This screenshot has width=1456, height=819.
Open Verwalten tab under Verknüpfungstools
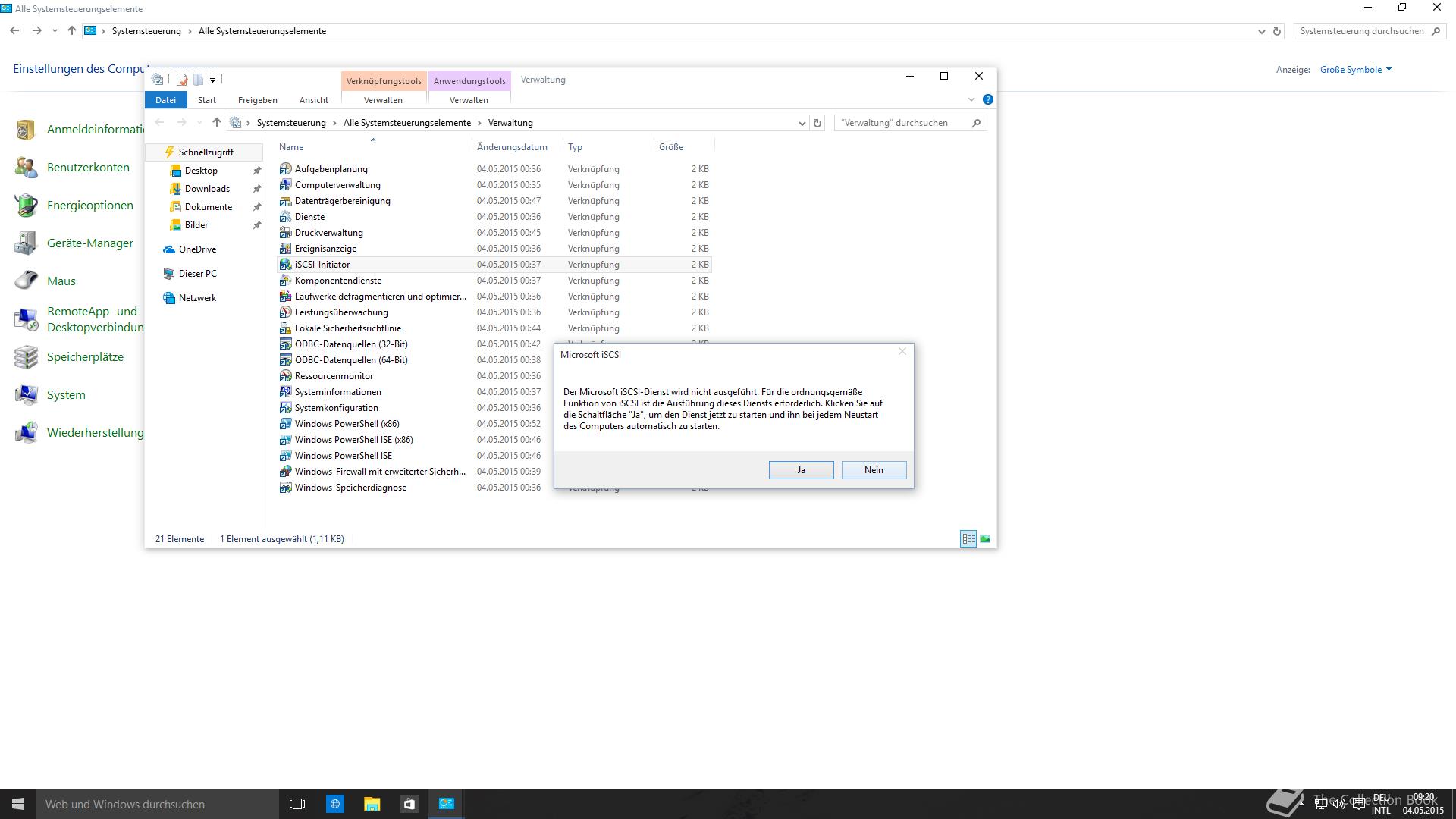coord(383,100)
